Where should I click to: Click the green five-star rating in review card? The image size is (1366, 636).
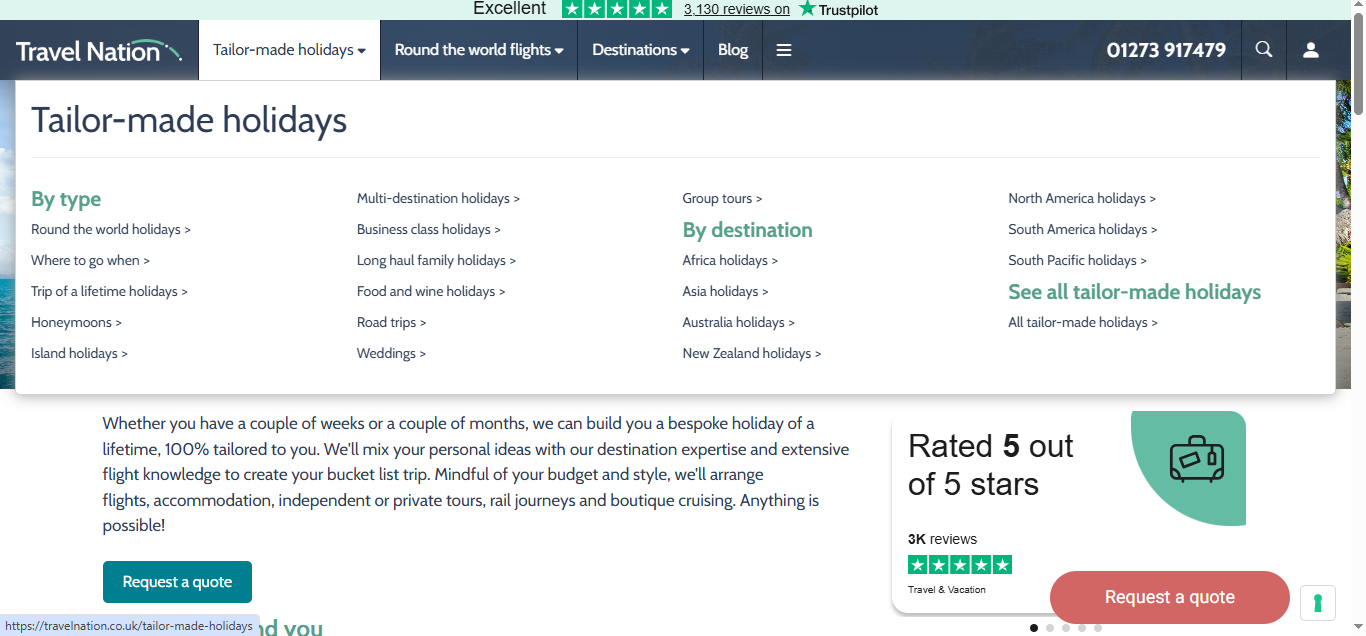coord(959,564)
